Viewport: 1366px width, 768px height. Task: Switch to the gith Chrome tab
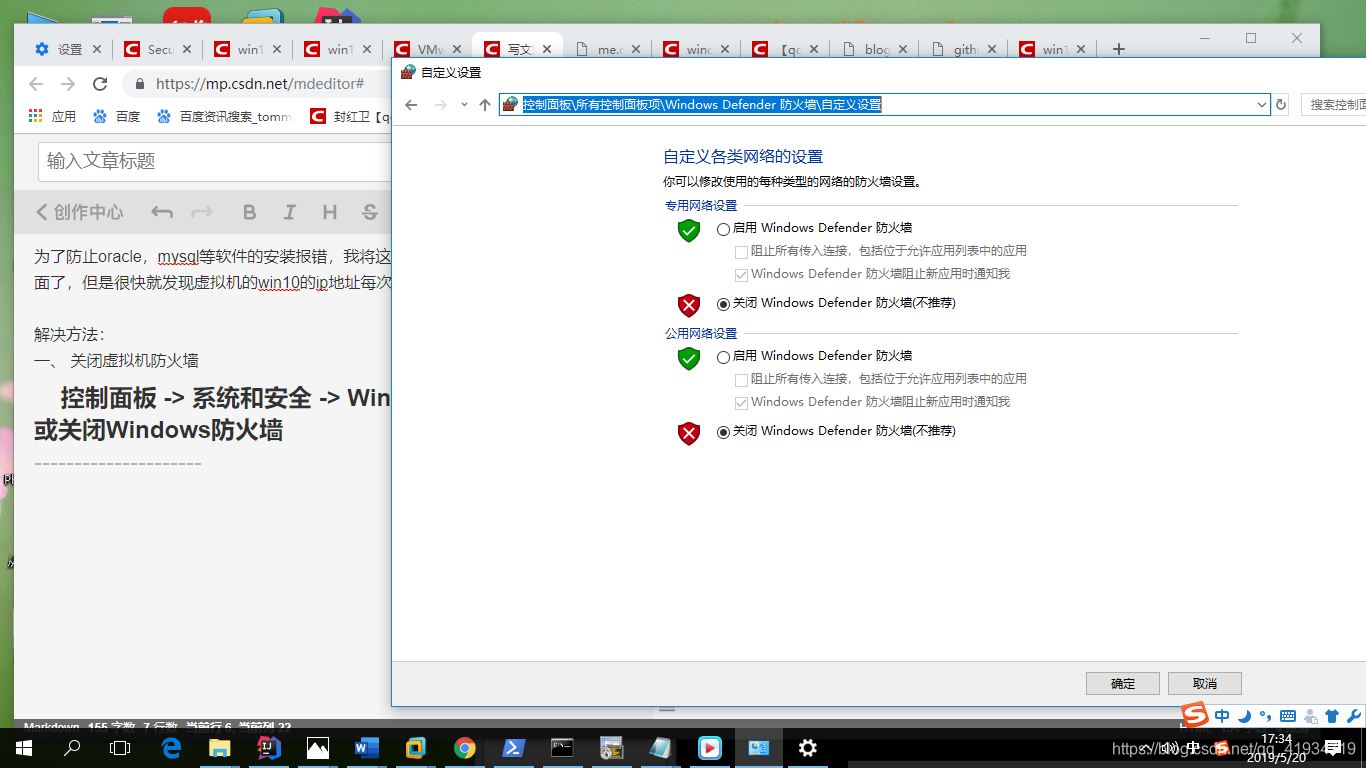click(966, 49)
